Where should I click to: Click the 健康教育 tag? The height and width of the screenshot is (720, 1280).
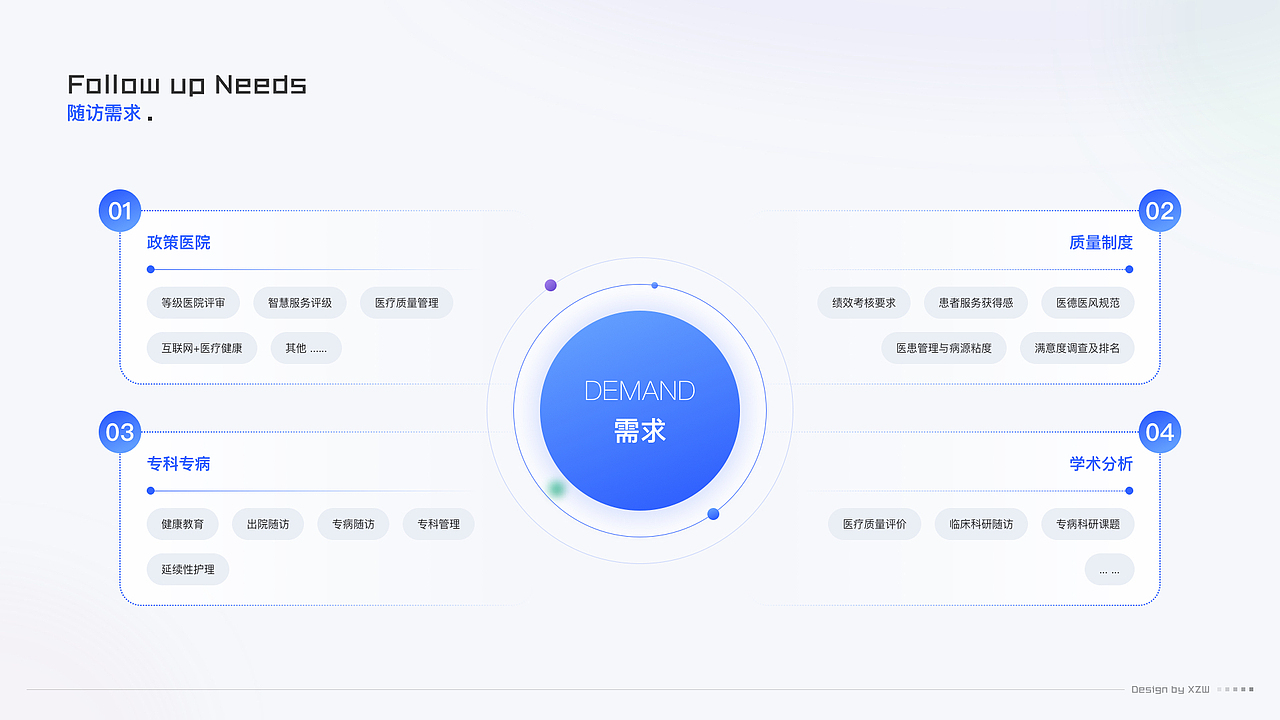click(182, 524)
